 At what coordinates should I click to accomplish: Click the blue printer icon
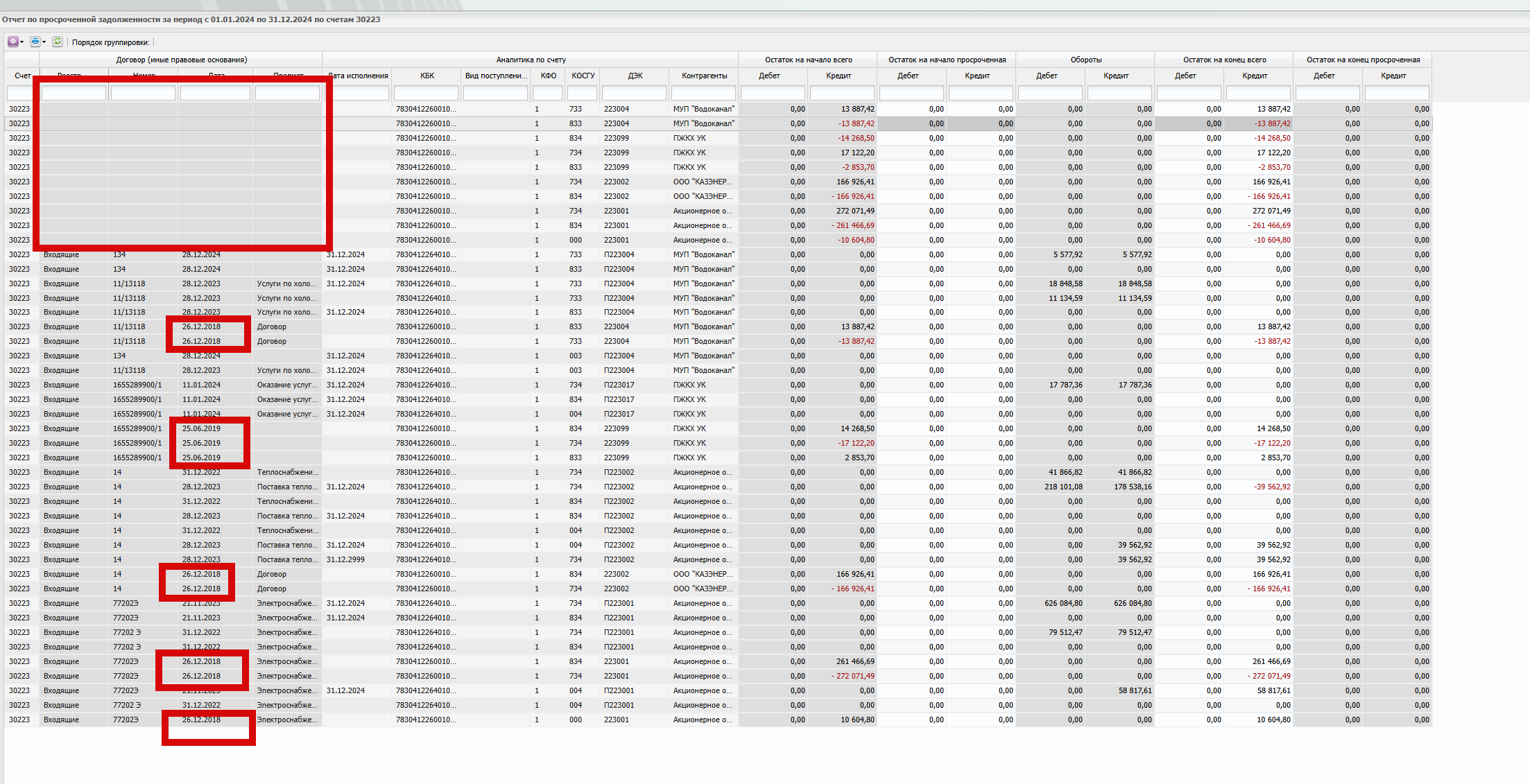click(35, 42)
